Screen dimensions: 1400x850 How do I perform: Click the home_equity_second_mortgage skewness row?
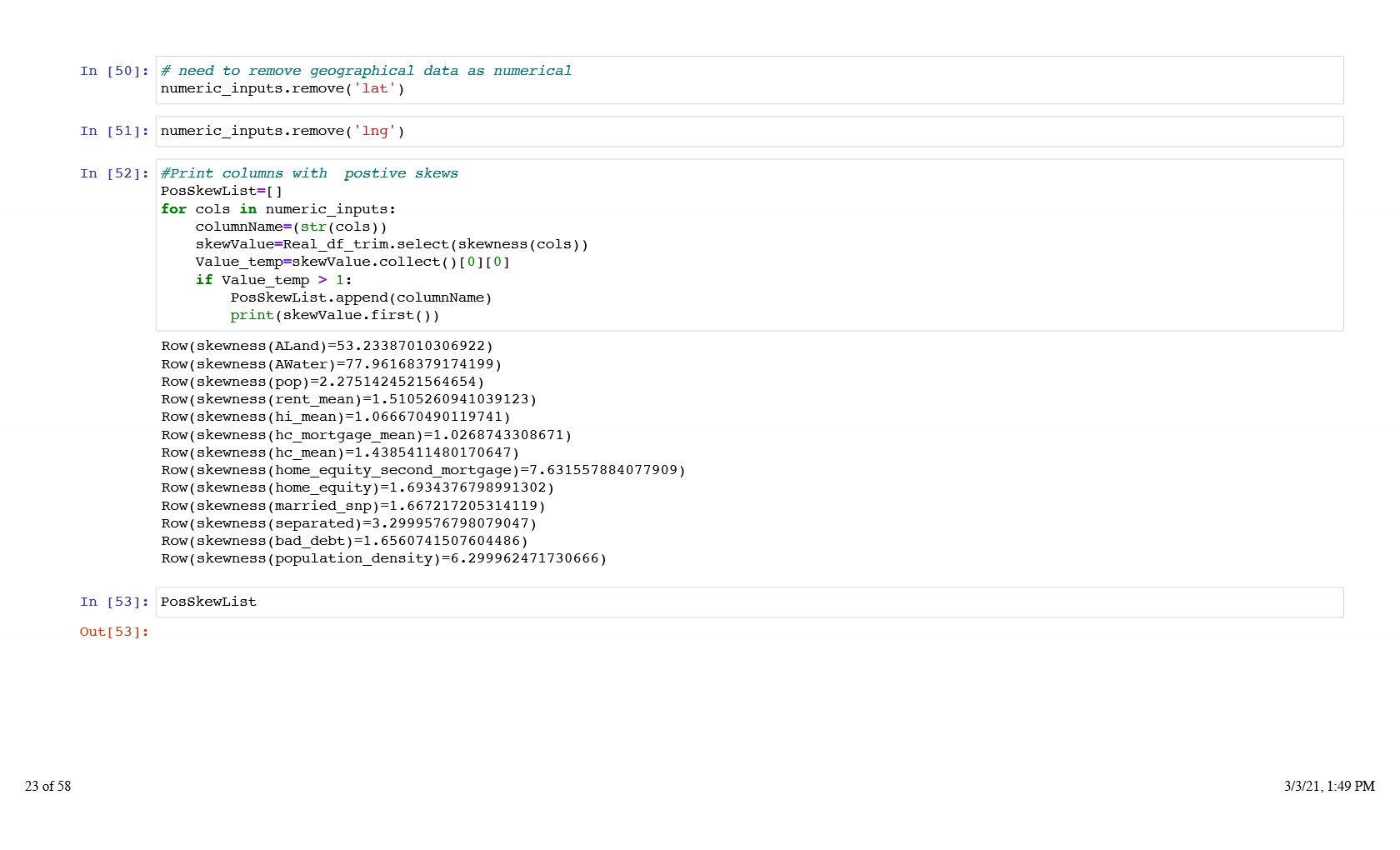[x=423, y=471]
